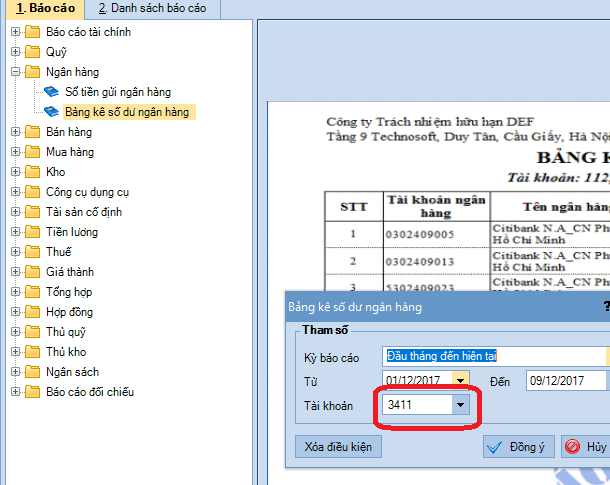Click the Bảng kê số dư ngân hàng icon

[x=51, y=112]
